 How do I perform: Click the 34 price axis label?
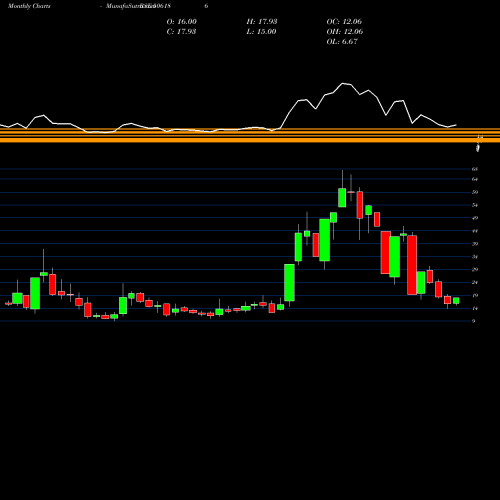click(475, 257)
